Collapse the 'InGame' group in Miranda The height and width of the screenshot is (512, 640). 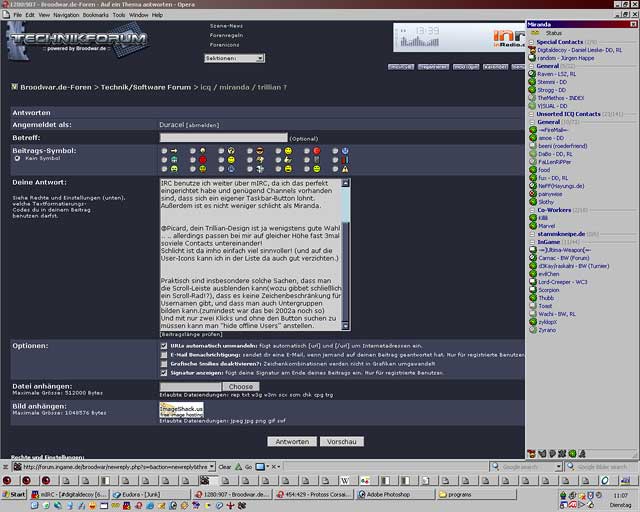pos(532,242)
